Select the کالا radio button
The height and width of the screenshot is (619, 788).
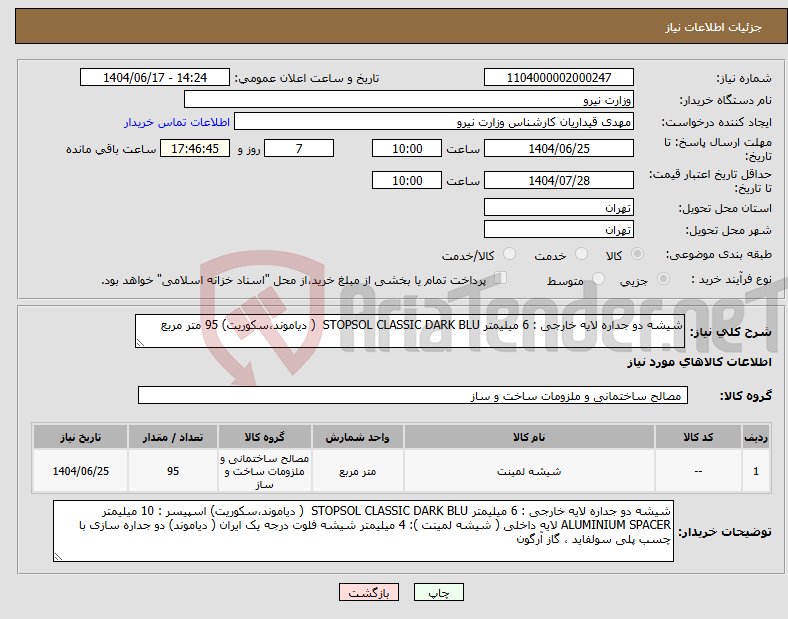[637, 254]
